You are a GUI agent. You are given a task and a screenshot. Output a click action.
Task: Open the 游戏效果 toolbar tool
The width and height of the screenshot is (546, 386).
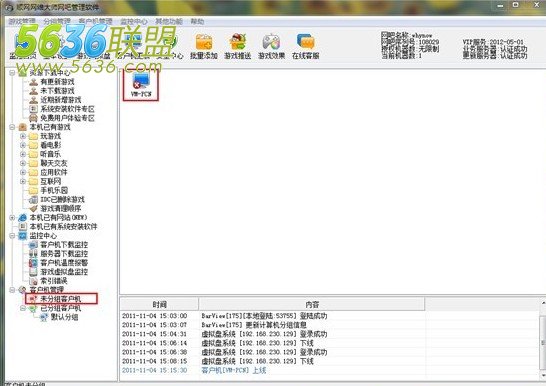(271, 46)
